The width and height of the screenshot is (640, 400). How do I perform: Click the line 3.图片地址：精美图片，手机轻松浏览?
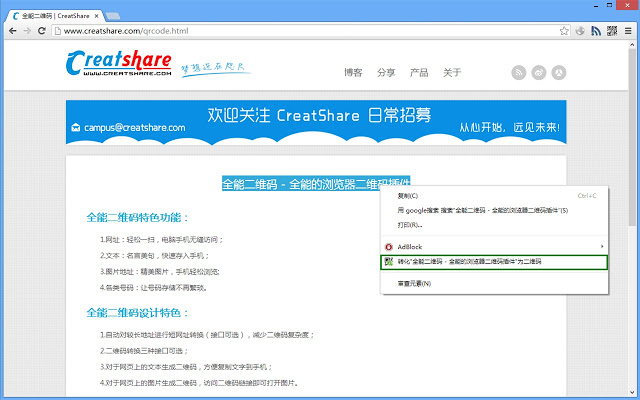(160, 272)
